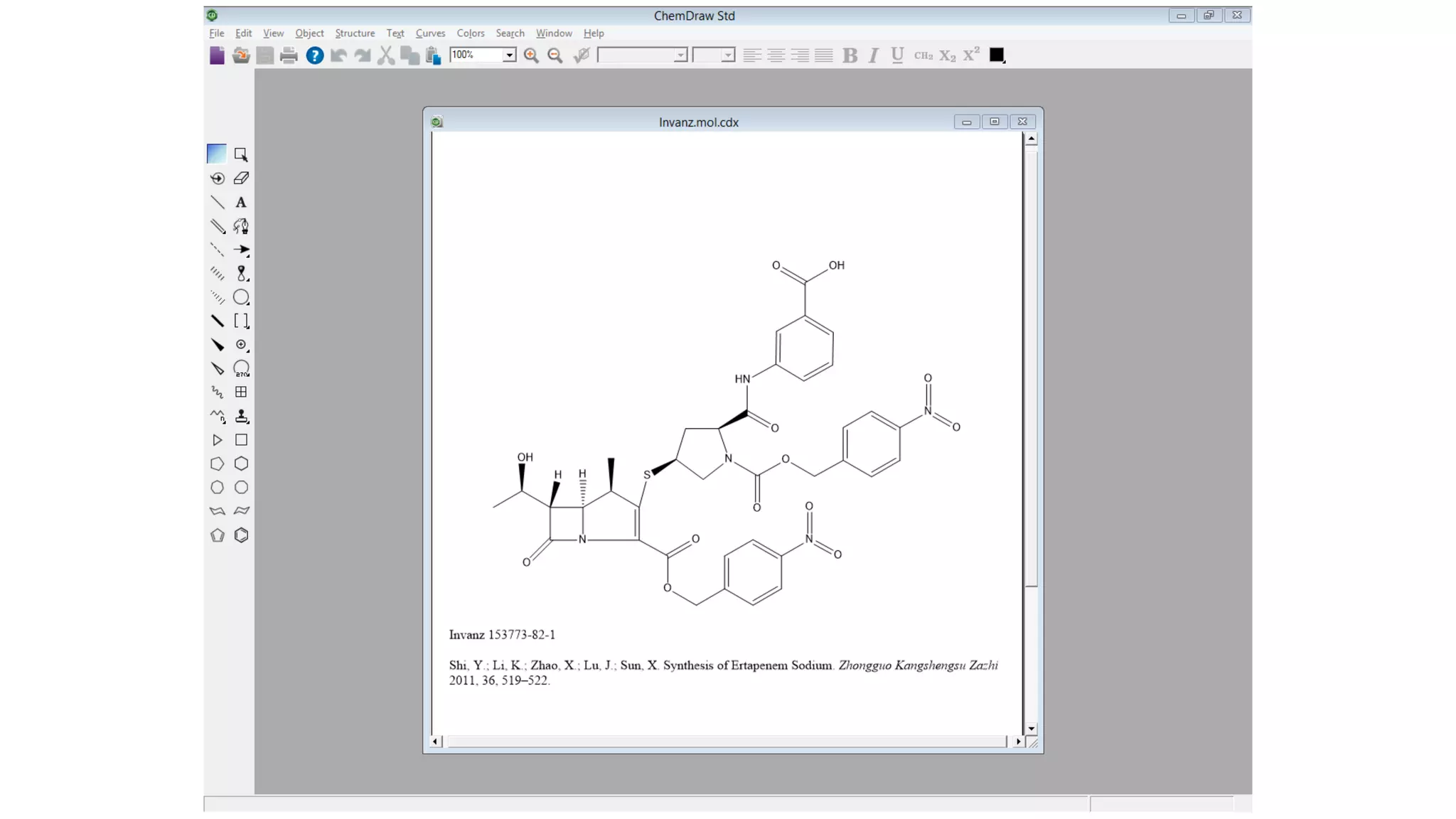
Task: Click the zoom in magnifier button
Action: click(531, 55)
